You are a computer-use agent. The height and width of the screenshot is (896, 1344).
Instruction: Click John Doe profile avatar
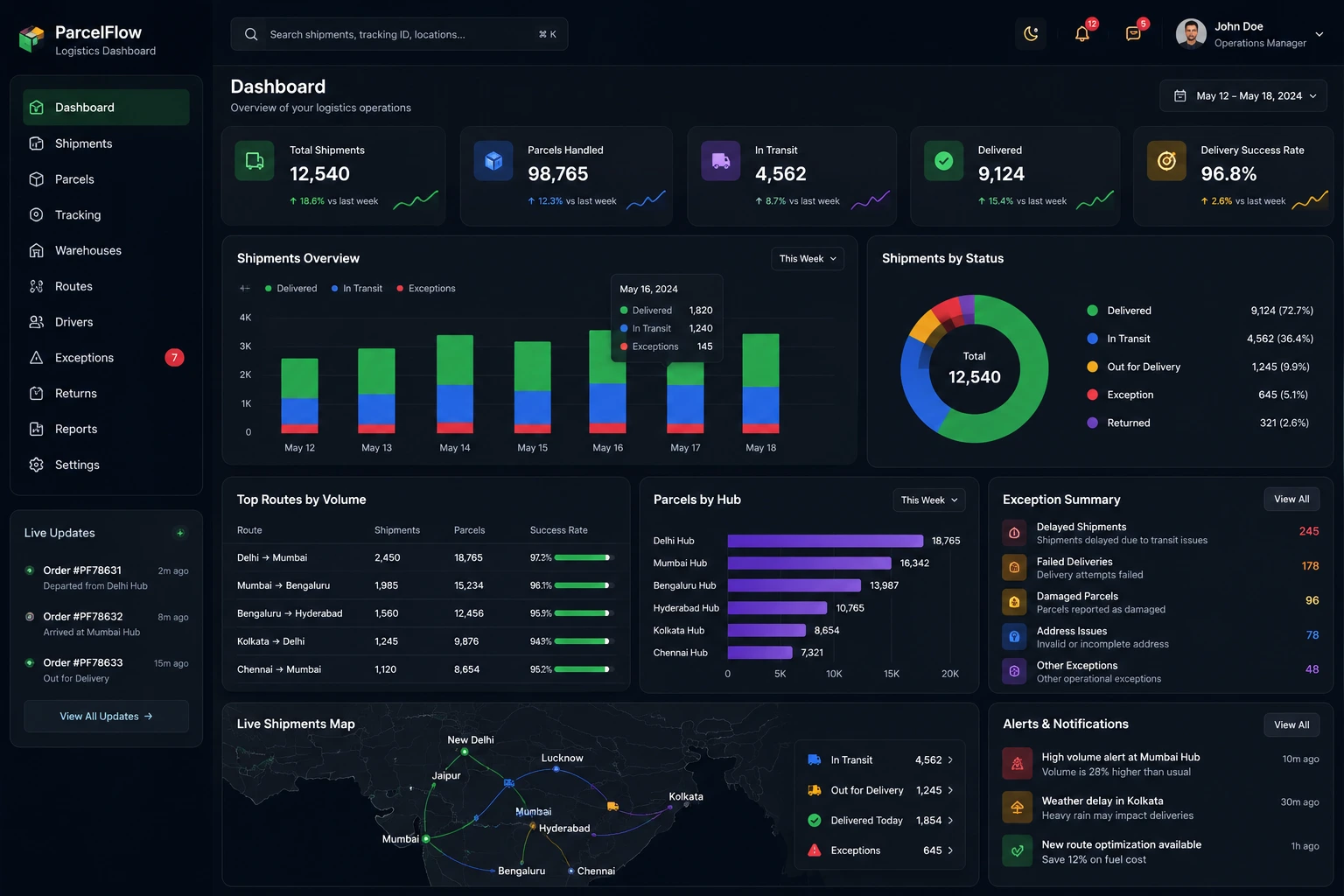(x=1191, y=34)
